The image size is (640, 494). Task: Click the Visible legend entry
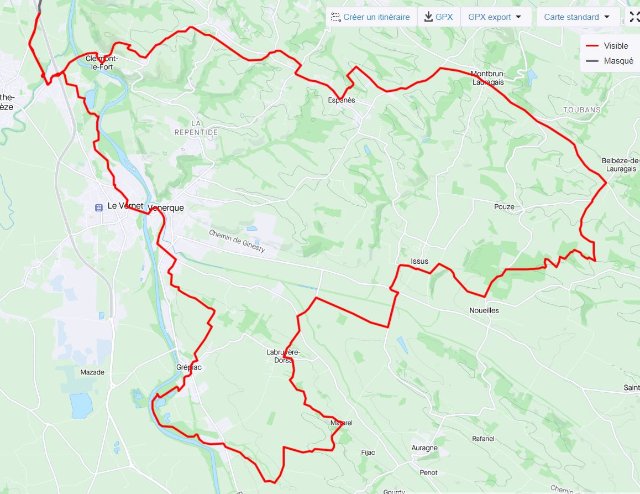click(610, 46)
